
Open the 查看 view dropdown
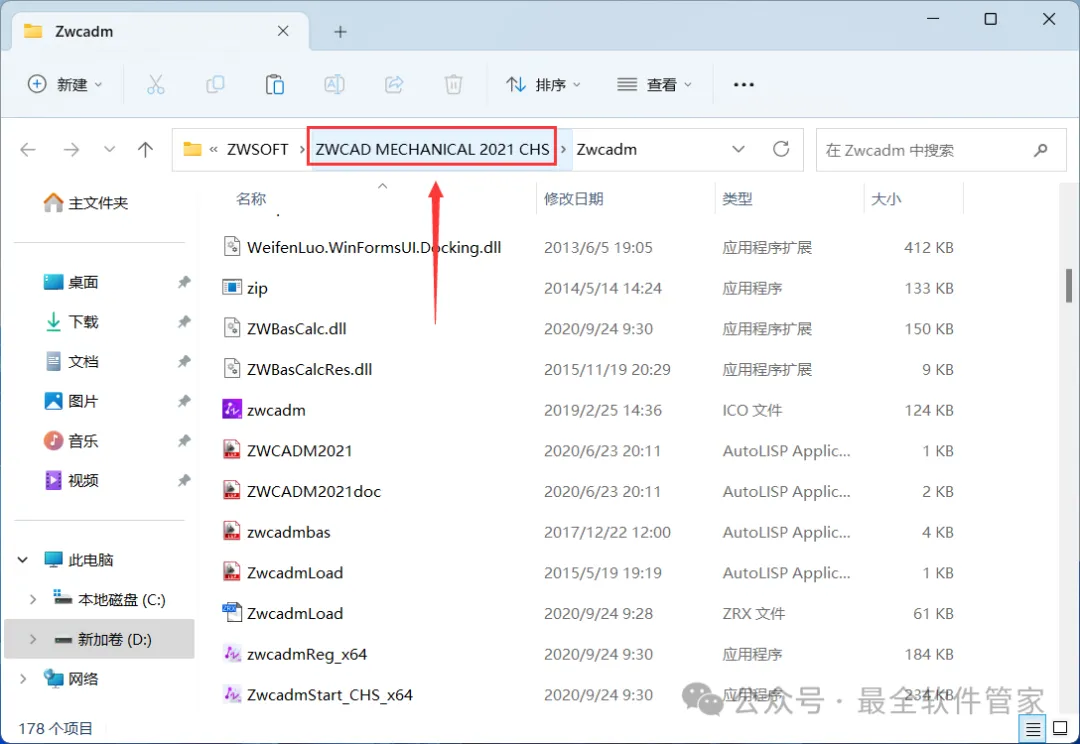click(654, 85)
